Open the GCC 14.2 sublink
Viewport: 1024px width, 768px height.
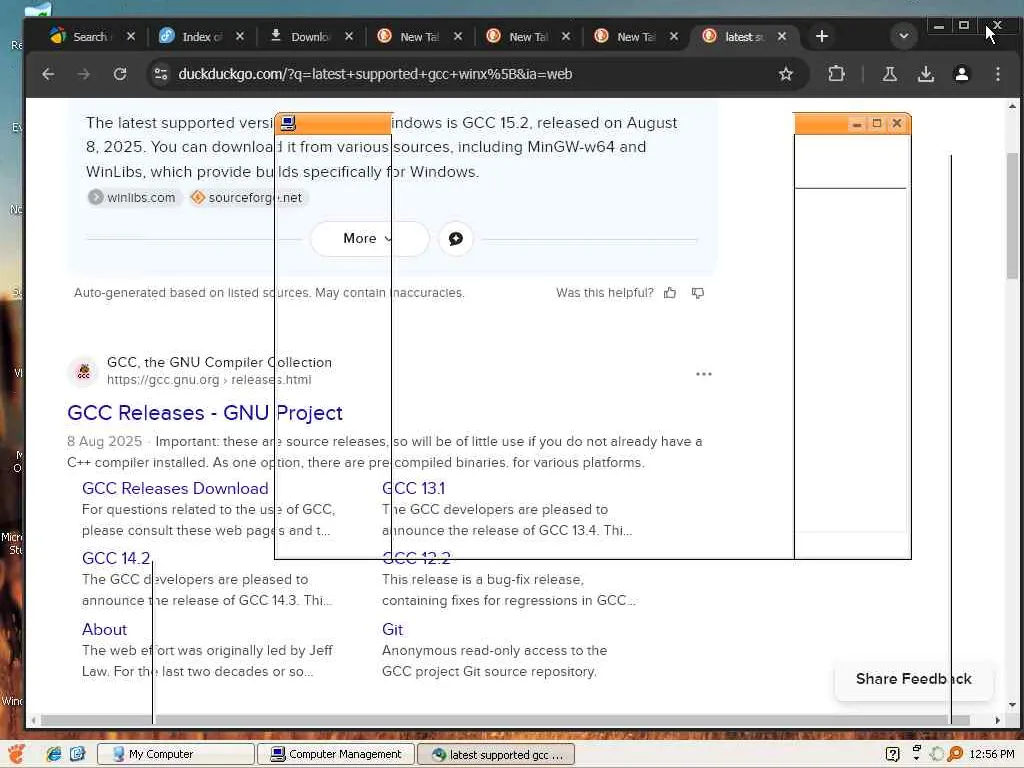pos(116,558)
